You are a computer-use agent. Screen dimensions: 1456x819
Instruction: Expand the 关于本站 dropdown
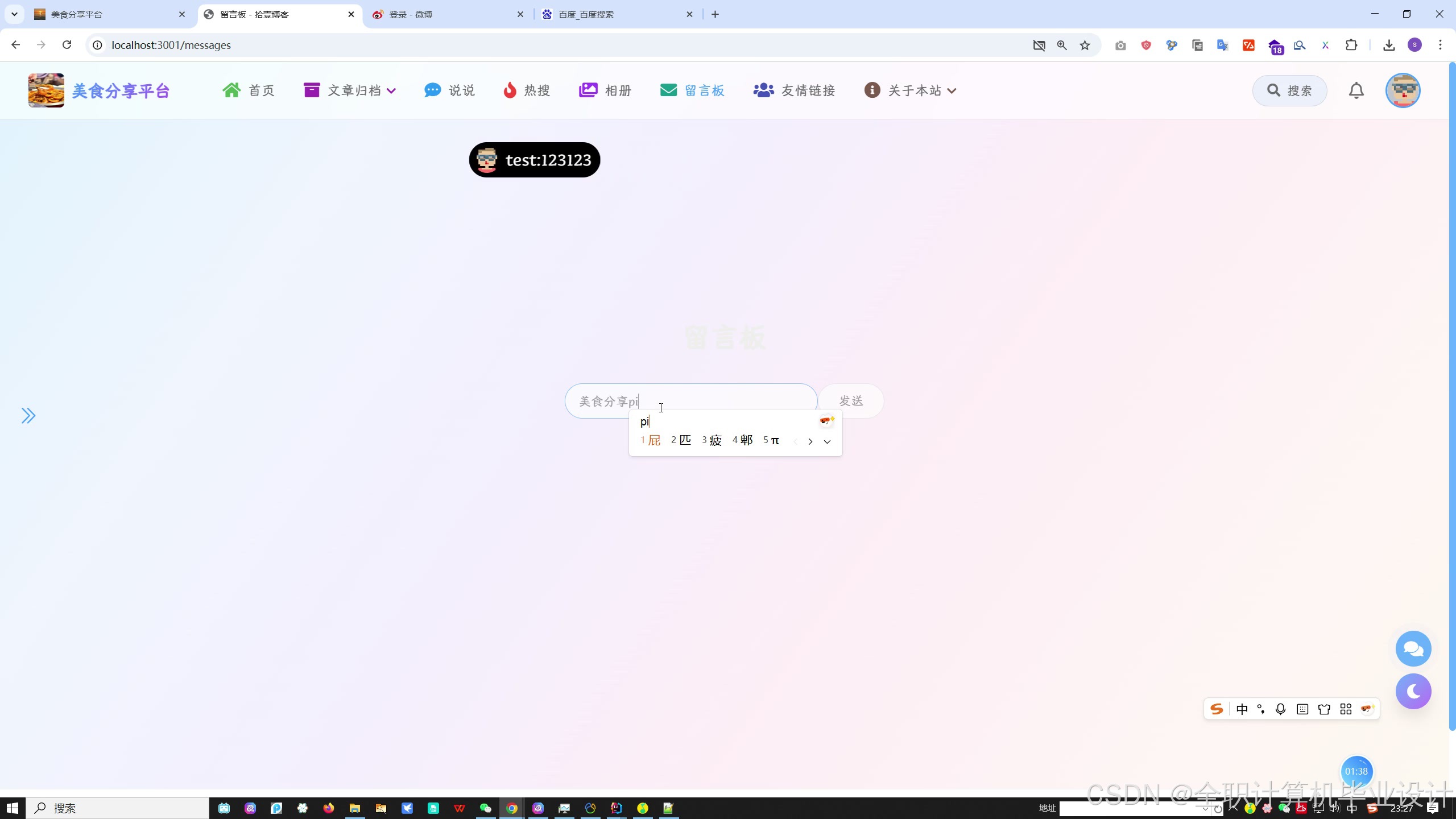tap(910, 90)
